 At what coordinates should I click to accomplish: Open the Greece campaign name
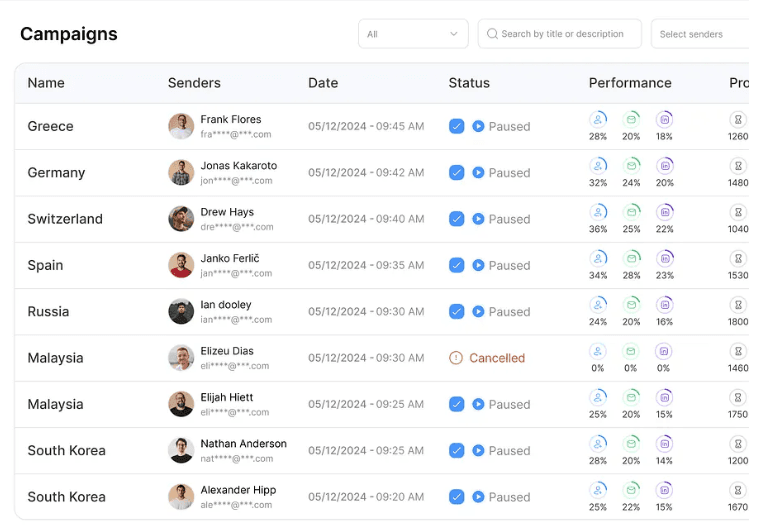pyautogui.click(x=50, y=126)
